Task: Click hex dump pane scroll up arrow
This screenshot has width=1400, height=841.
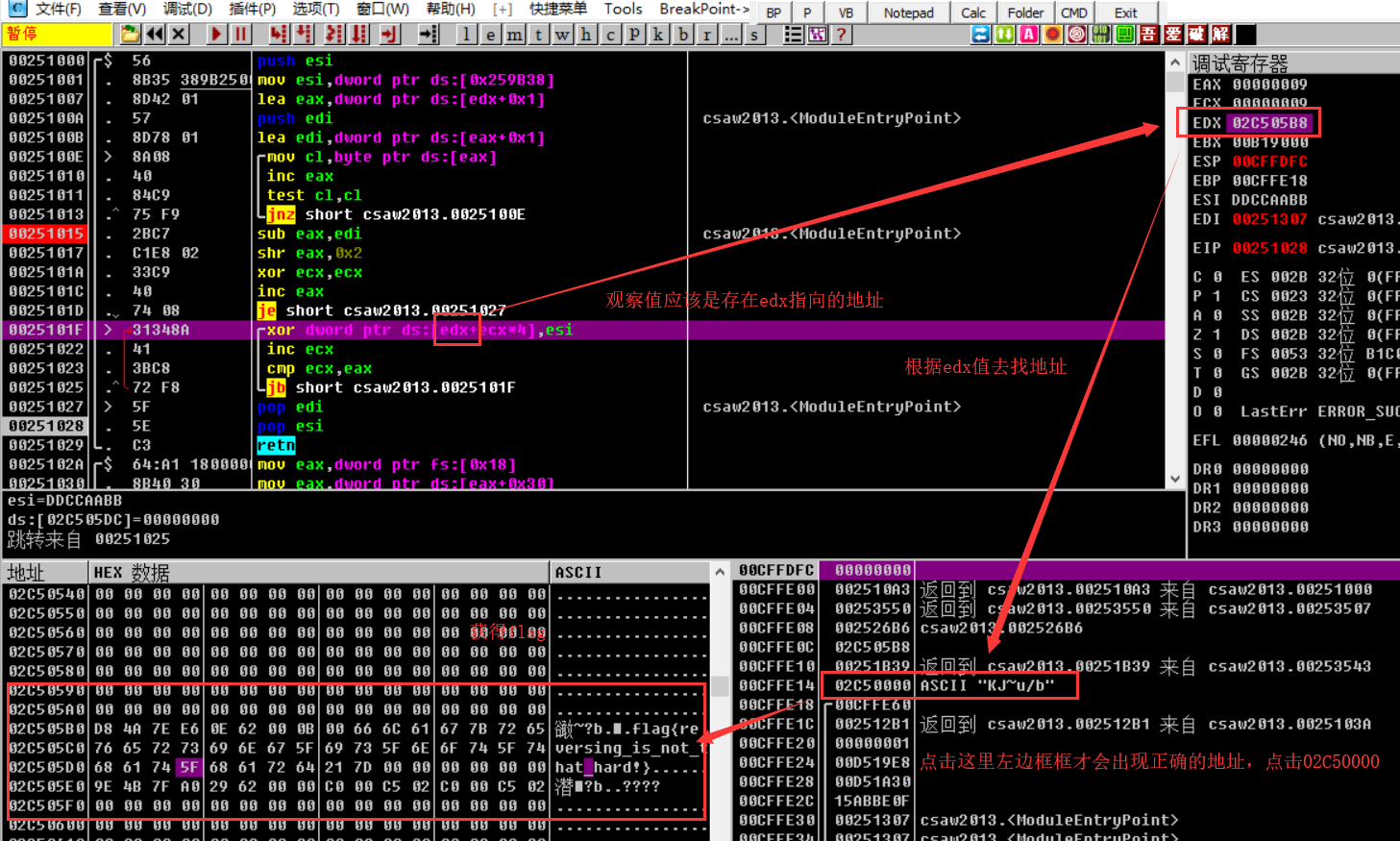Action: click(x=720, y=572)
